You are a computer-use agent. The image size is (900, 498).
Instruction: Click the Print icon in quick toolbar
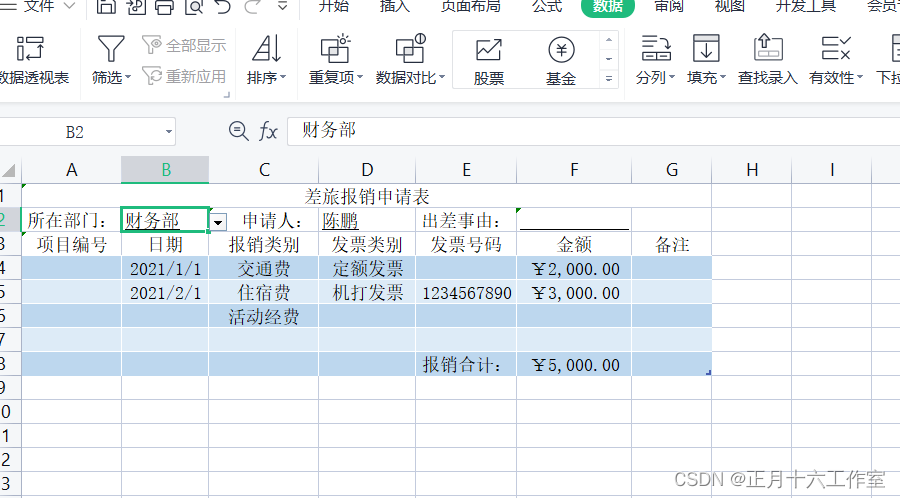pos(164,6)
